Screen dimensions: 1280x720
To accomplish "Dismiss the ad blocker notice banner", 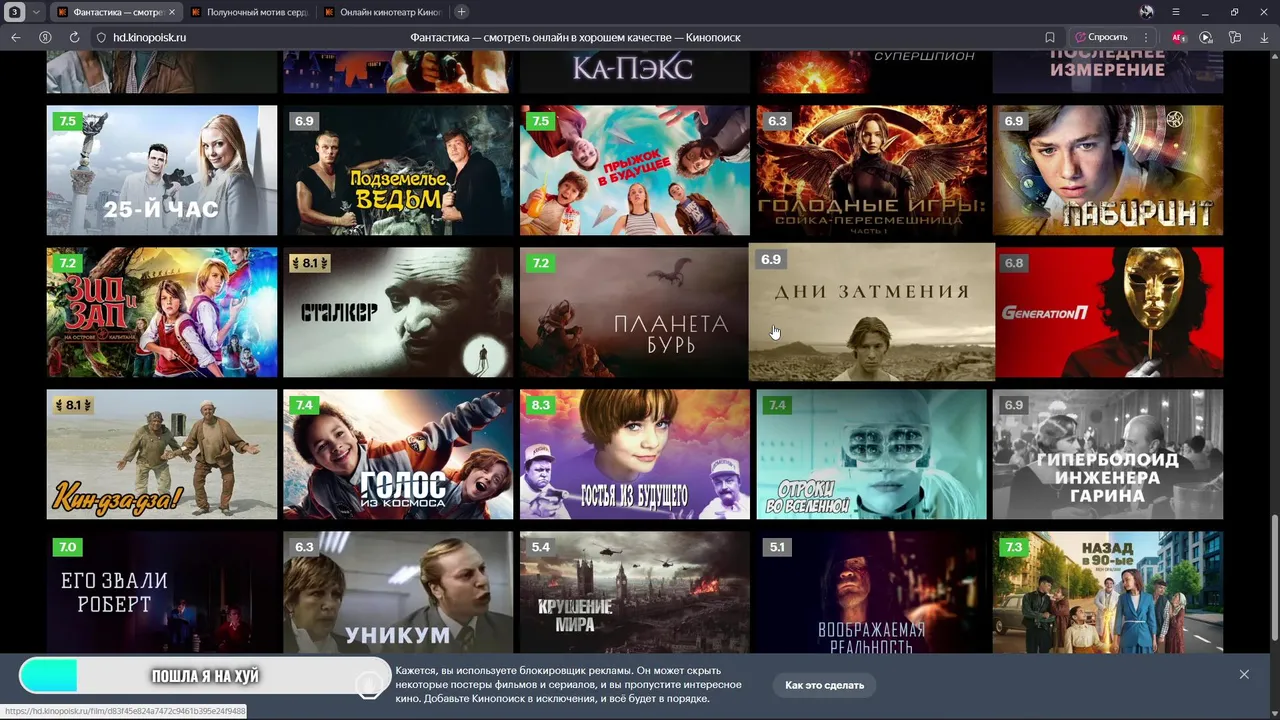I will [1244, 674].
